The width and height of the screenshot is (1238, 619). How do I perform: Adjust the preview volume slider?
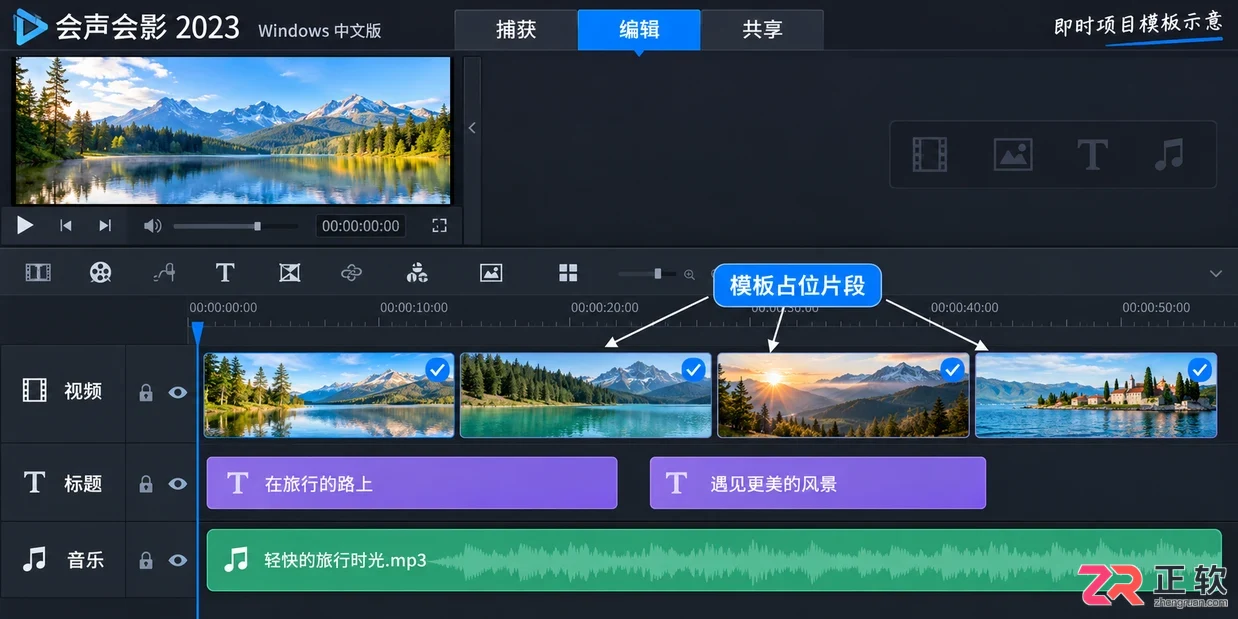[235, 226]
